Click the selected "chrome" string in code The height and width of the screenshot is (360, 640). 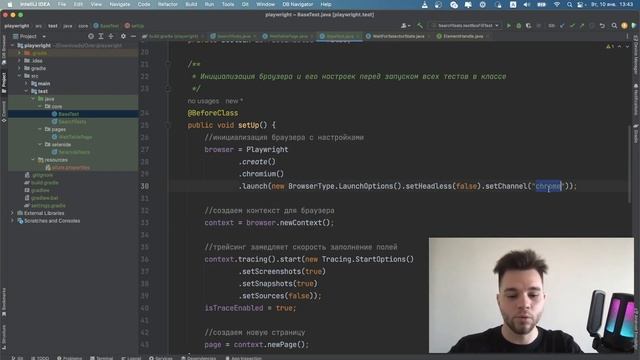click(549, 186)
